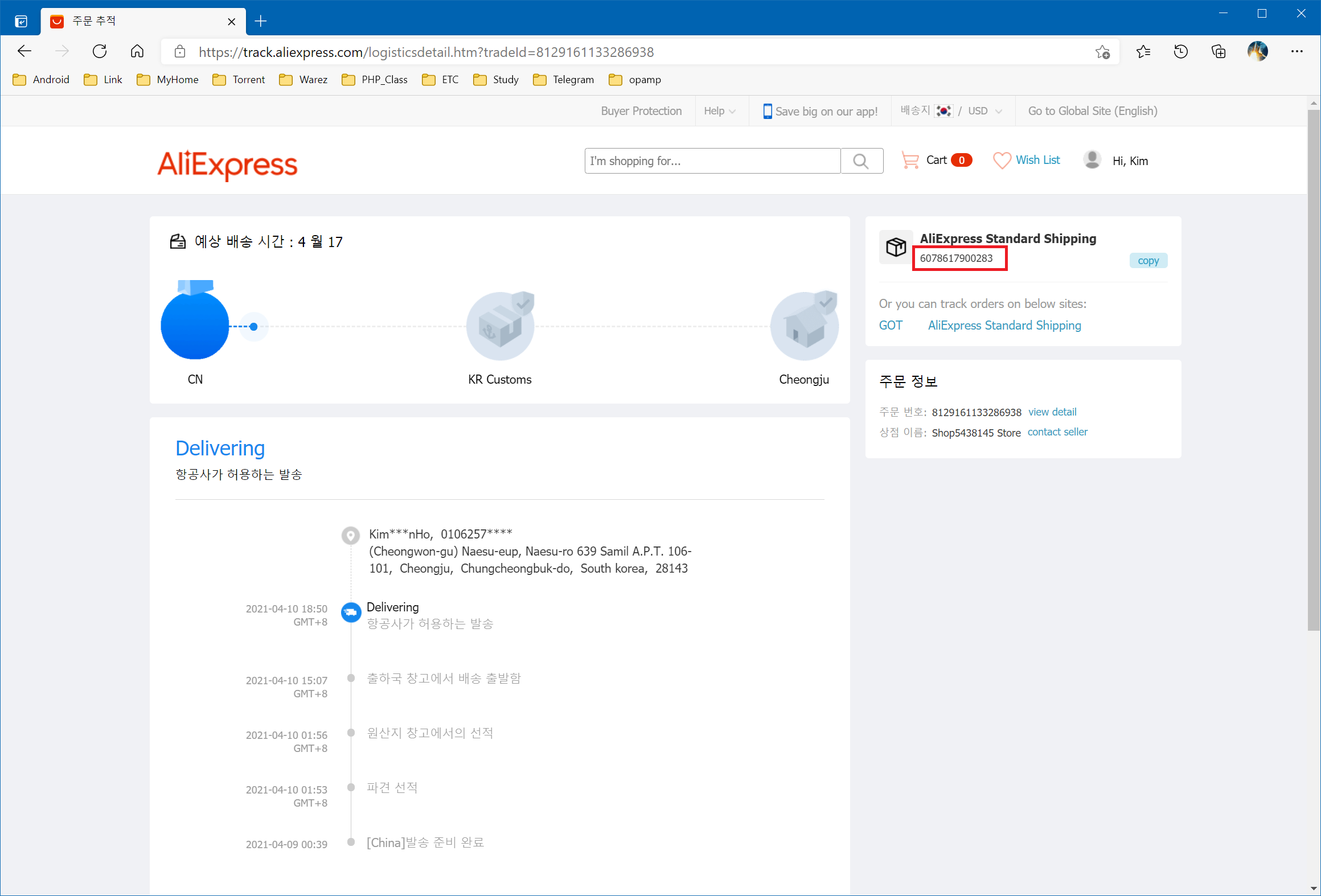Viewport: 1321px width, 896px height.
Task: Click the vertical page scrollbar
Action: click(x=1314, y=370)
